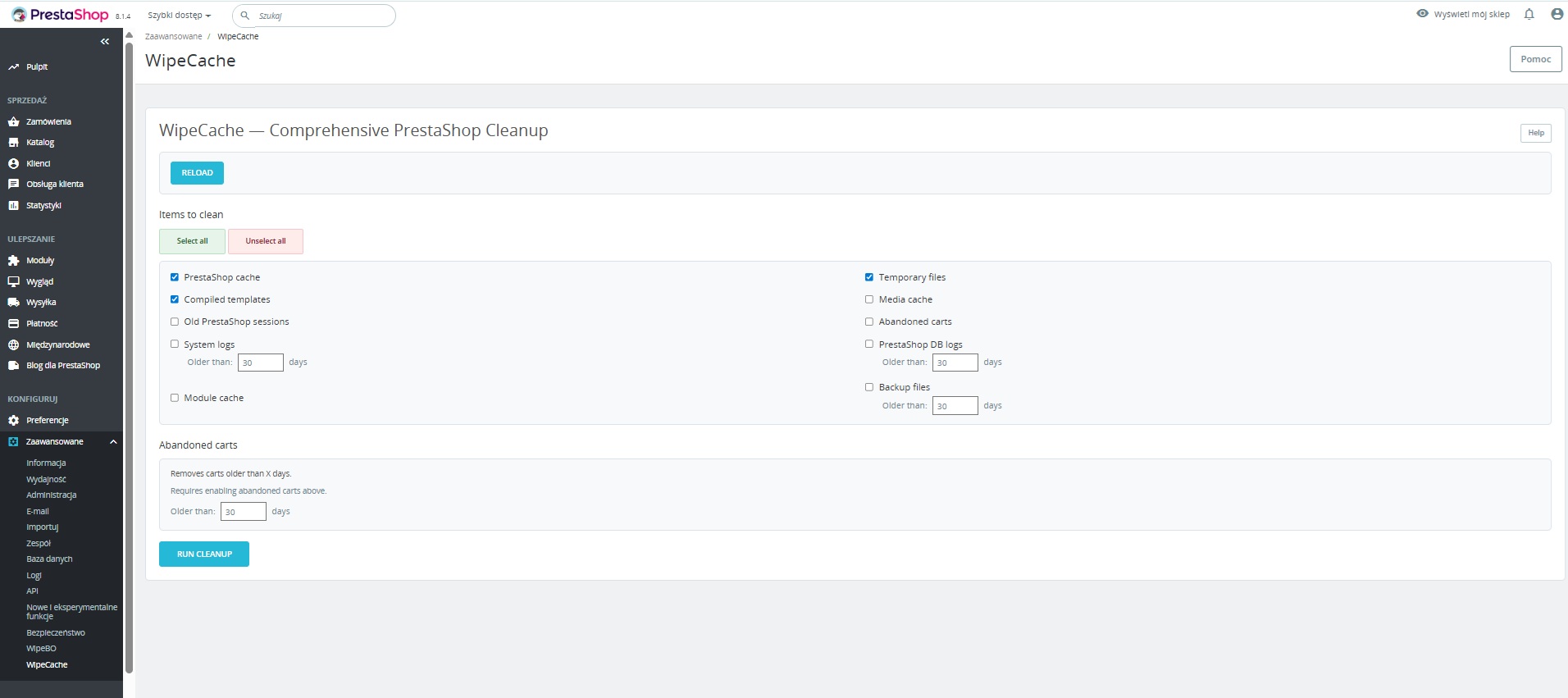Click the Wysyłka truck icon
This screenshot has width=1568, height=698.
point(13,303)
